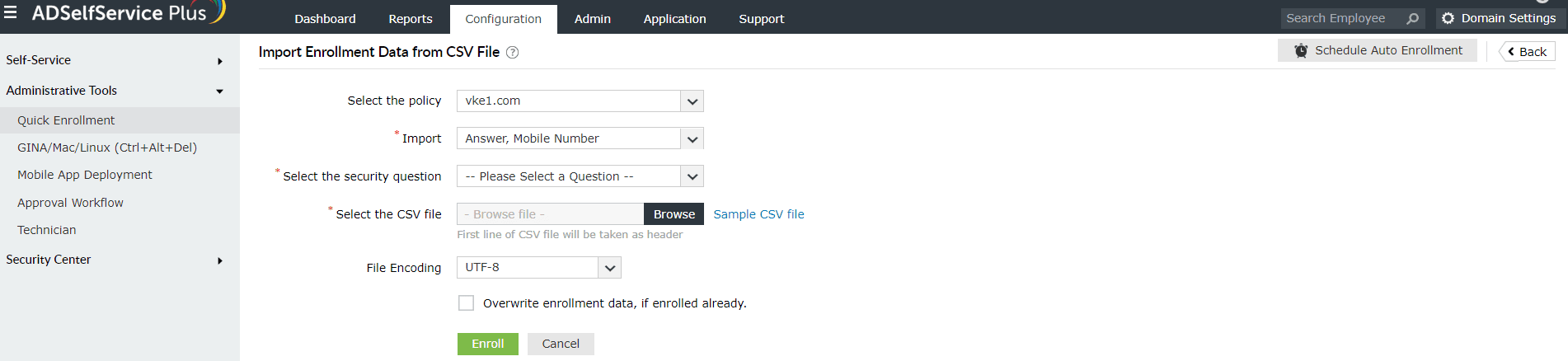Focus the Search Employee input field
This screenshot has width=1568, height=361.
1340,18
